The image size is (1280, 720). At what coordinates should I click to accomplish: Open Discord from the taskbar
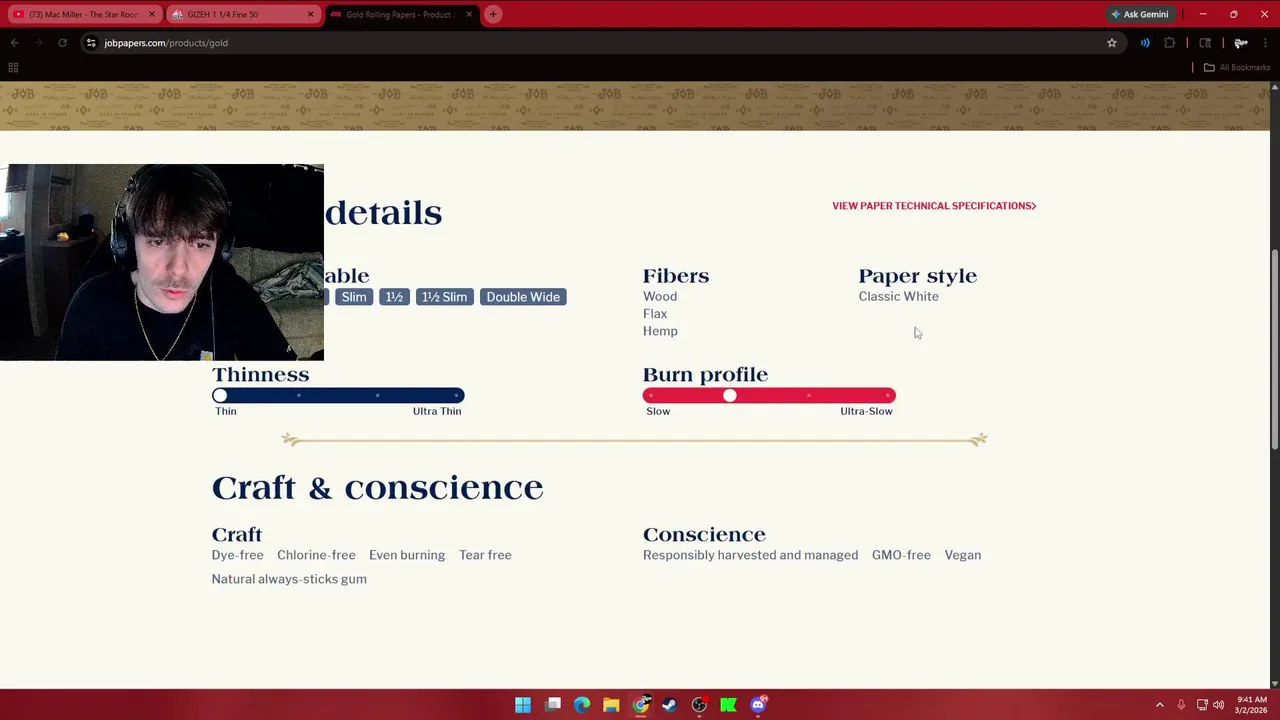pos(758,705)
